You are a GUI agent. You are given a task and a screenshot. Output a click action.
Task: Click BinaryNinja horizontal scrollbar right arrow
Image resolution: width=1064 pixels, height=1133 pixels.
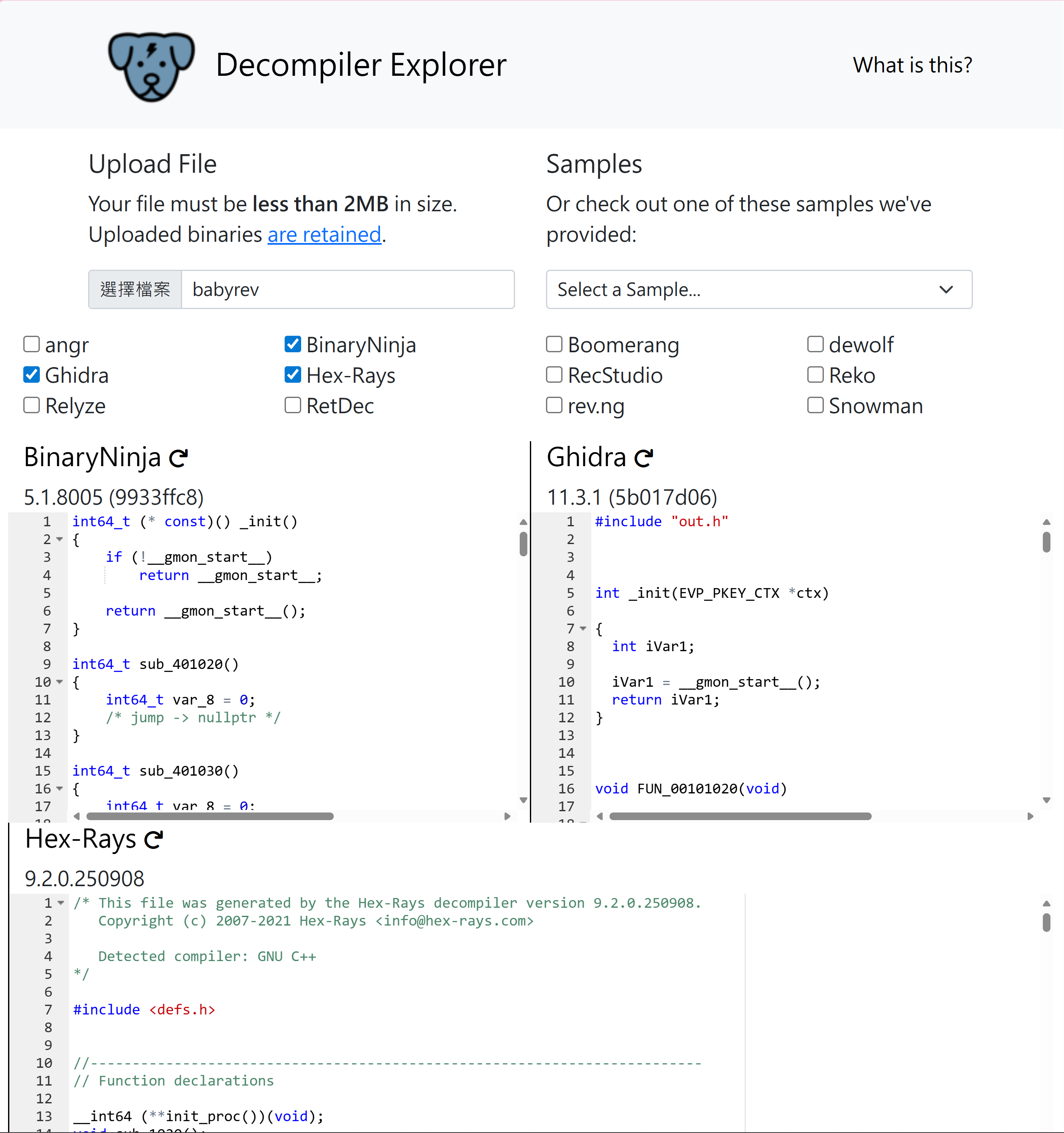click(x=507, y=816)
